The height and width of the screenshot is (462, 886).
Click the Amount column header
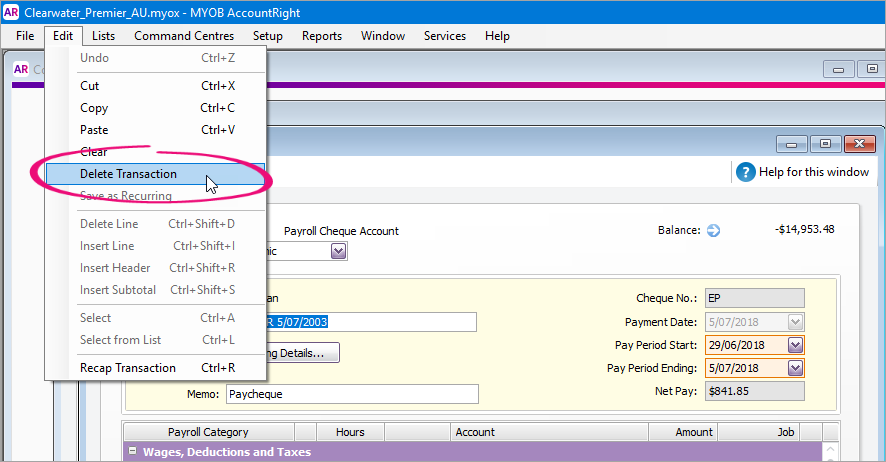coord(683,432)
